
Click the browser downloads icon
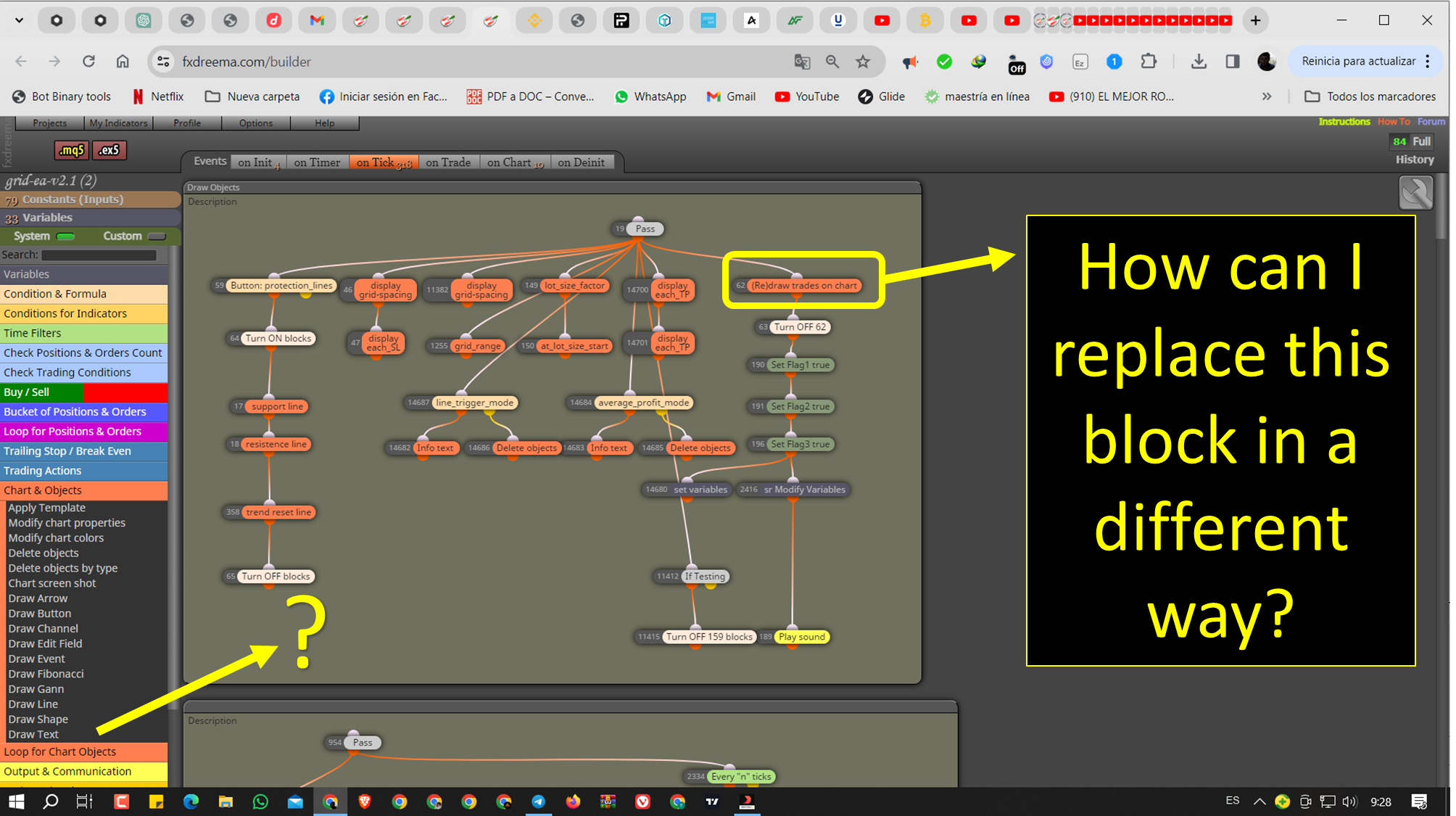click(1199, 62)
